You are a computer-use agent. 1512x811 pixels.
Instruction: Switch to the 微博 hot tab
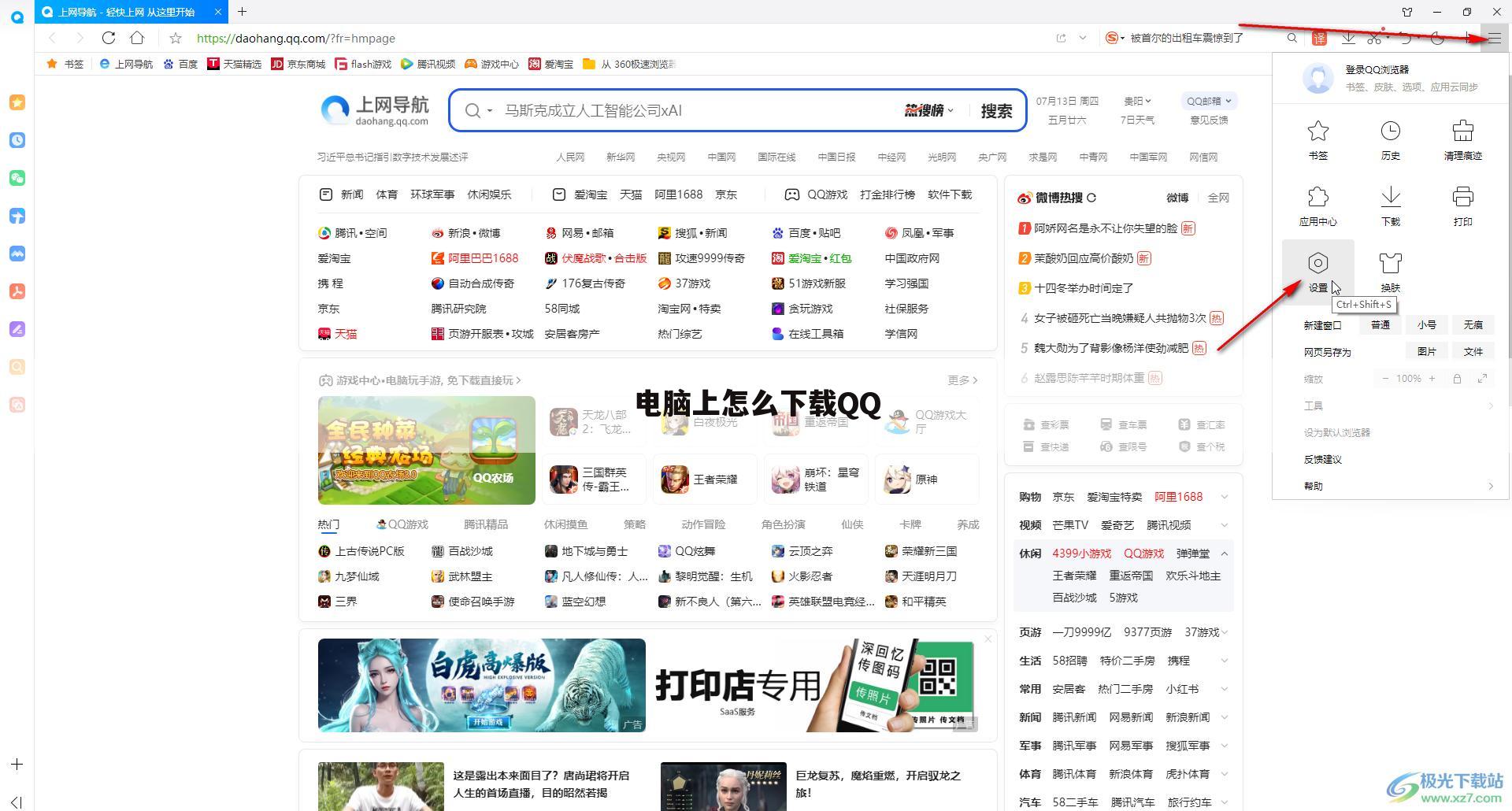pos(1177,198)
